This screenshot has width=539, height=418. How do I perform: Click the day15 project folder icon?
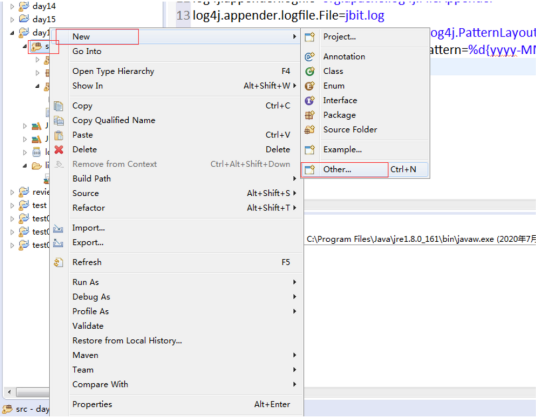click(x=24, y=19)
